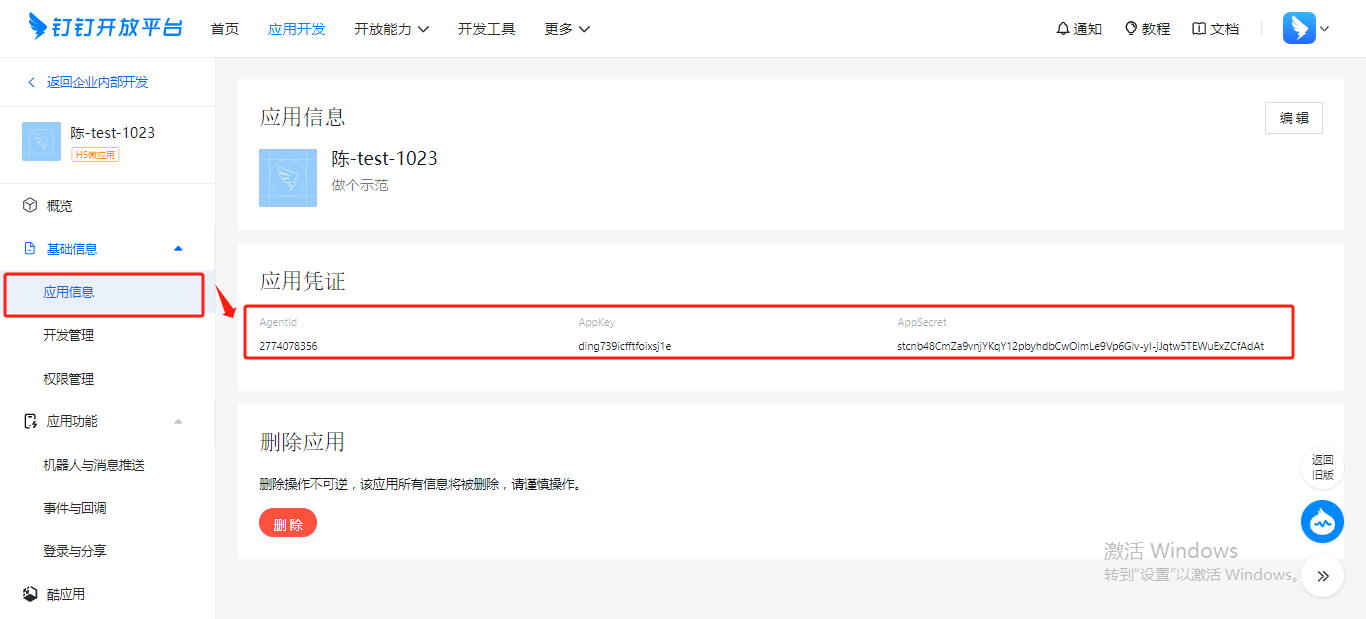Click the 返回旧版 floating button
The image size is (1366, 619).
1322,467
